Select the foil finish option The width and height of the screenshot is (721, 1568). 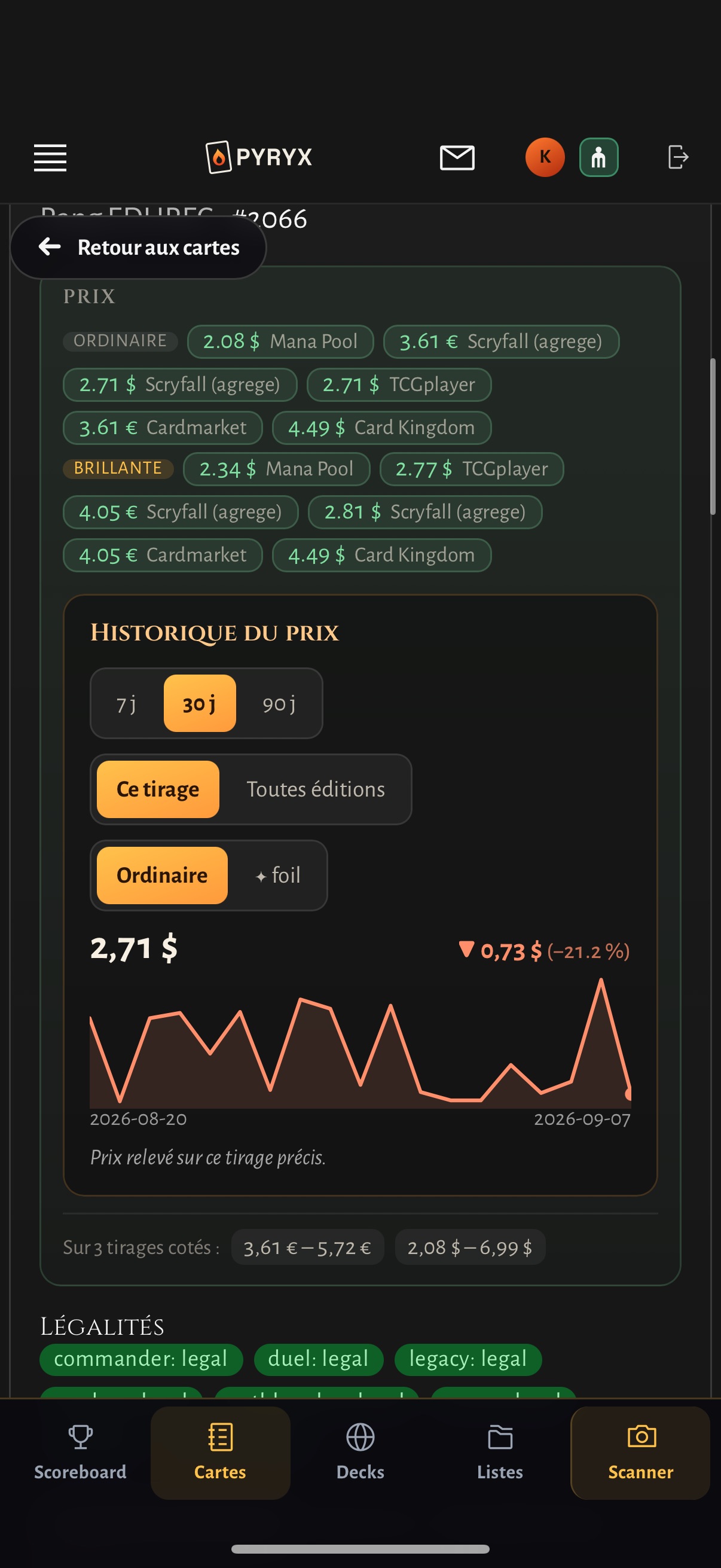point(278,875)
